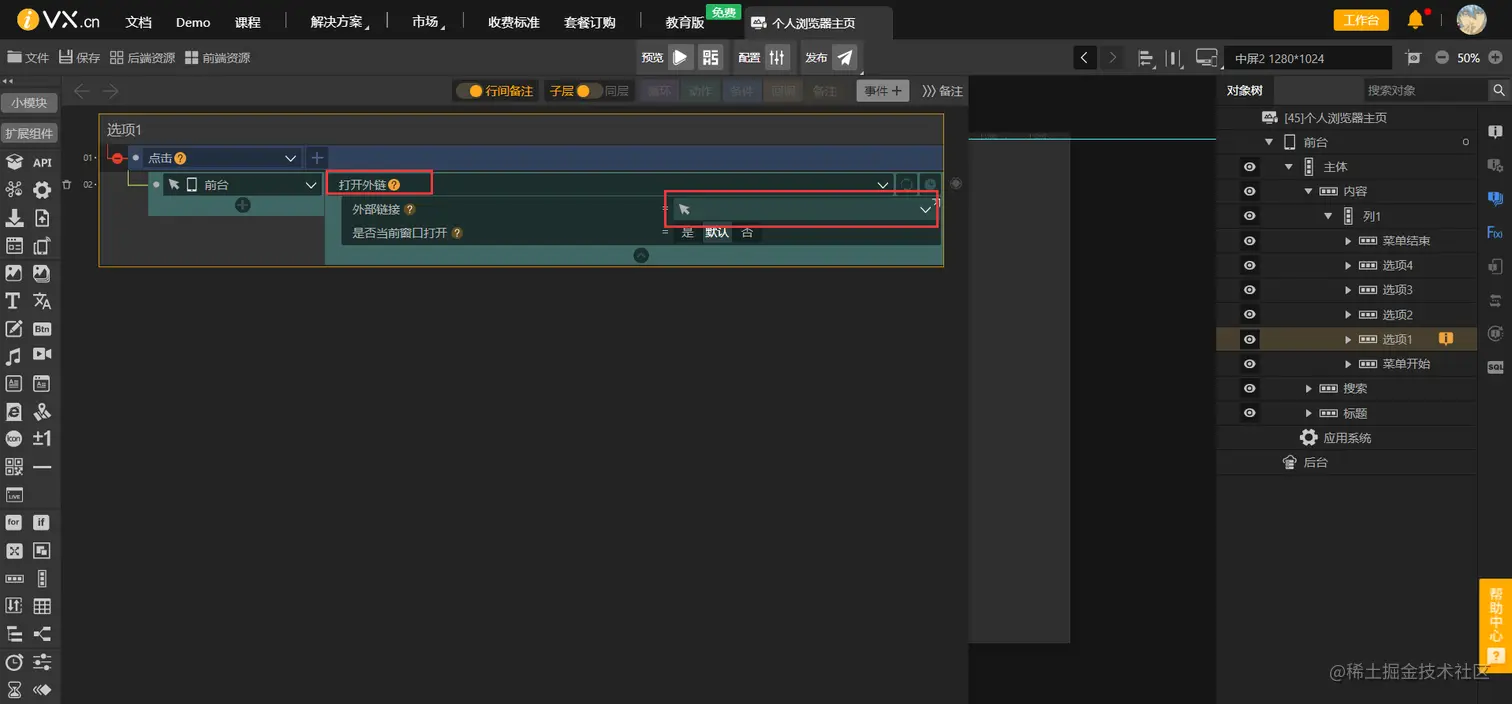
Task: Collapse the 内容 tree node
Action: [x=1308, y=191]
